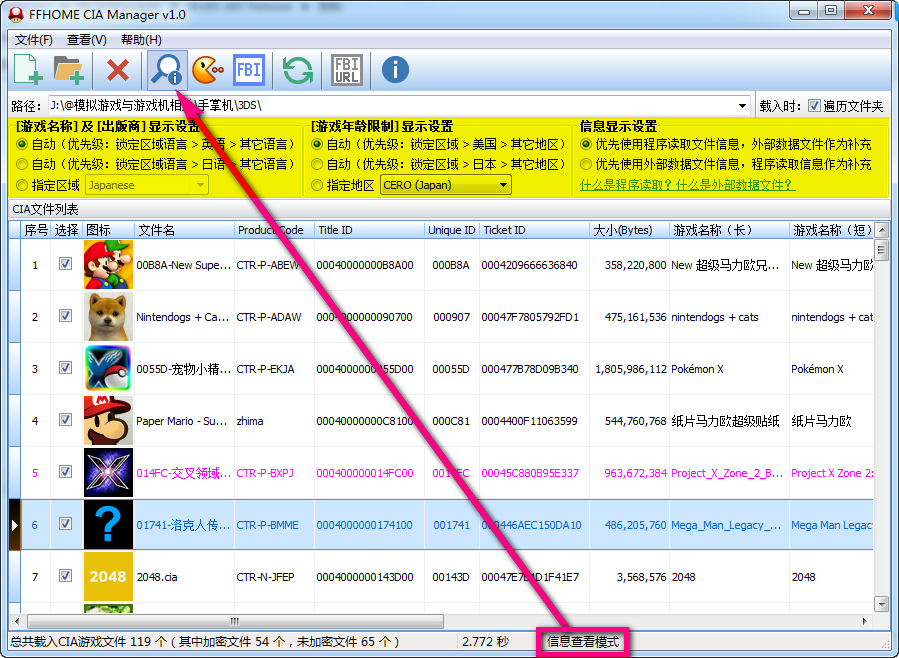Select game name auto priority English radio

(x=22, y=144)
